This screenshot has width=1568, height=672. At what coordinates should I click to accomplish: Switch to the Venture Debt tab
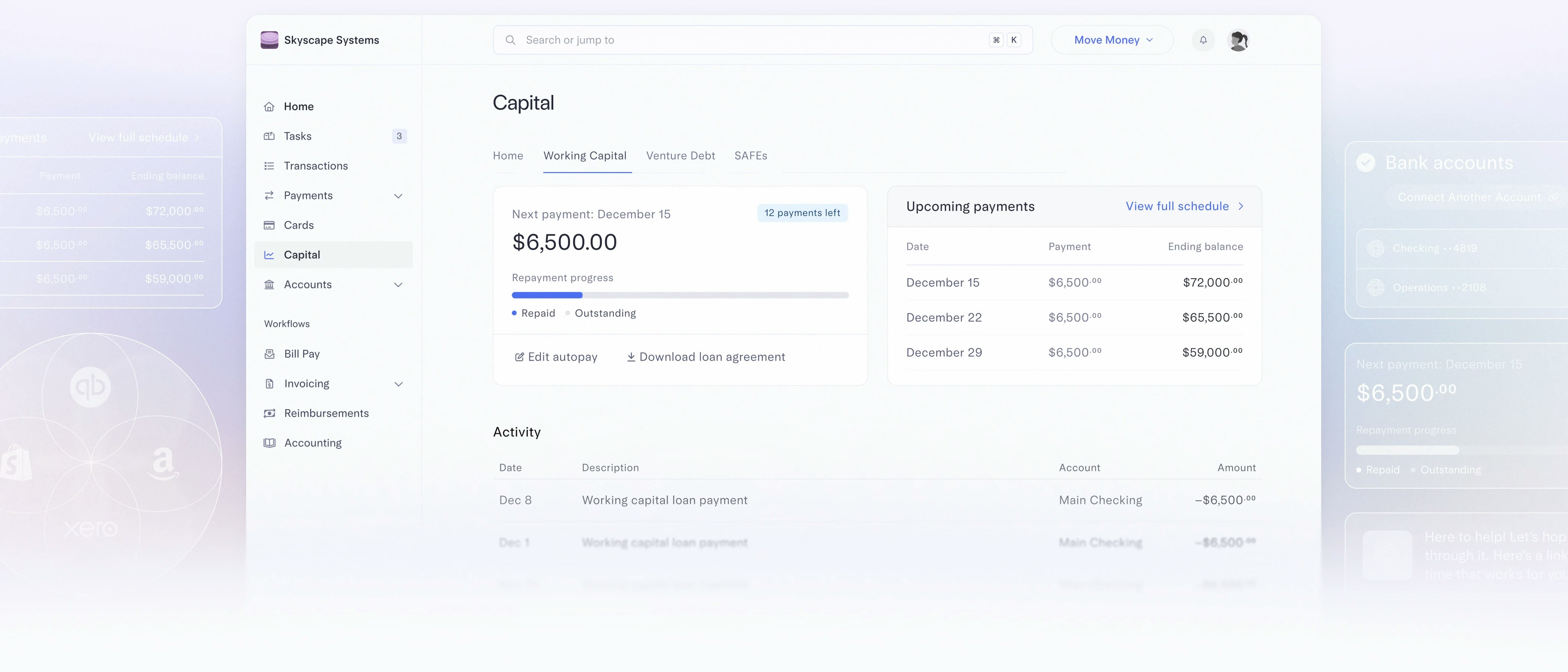[x=681, y=156]
